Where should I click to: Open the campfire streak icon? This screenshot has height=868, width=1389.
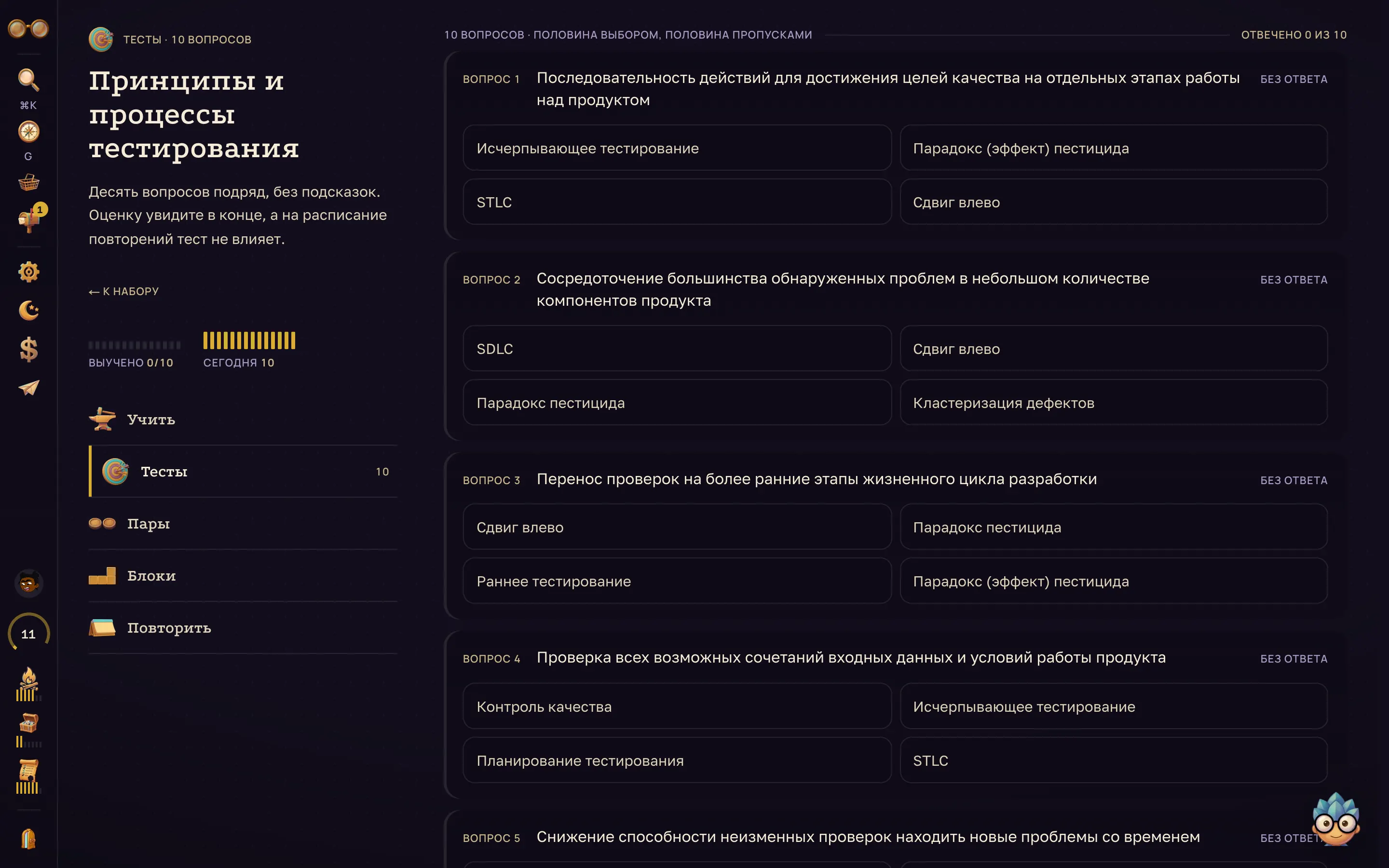[28, 684]
